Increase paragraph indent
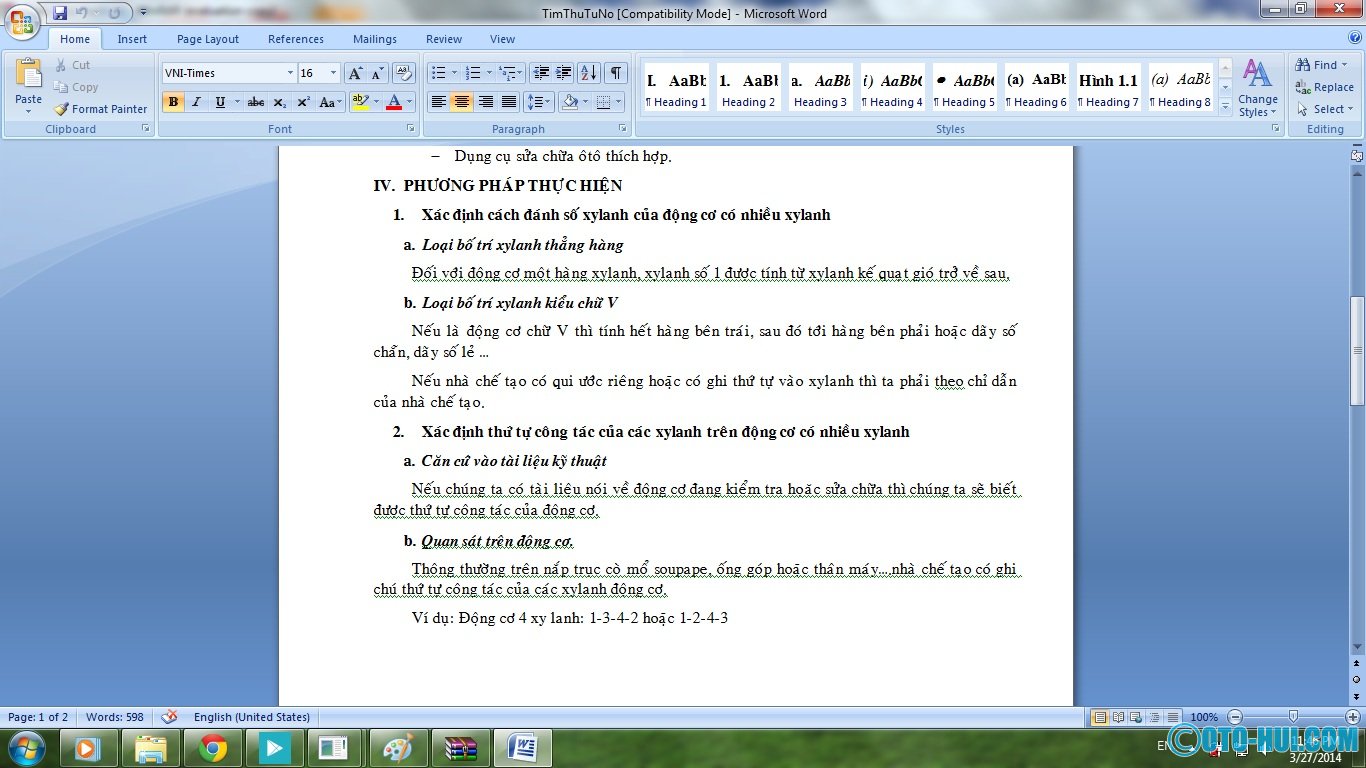The width and height of the screenshot is (1366, 768). tap(563, 73)
